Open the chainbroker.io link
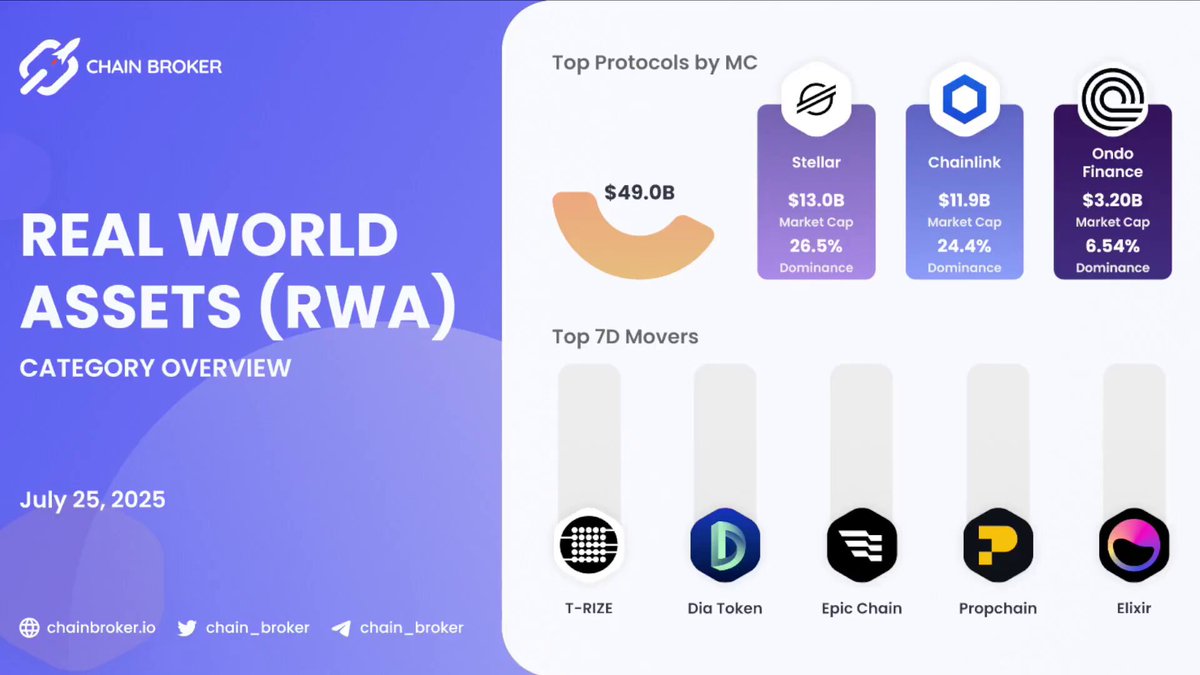 click(x=99, y=628)
